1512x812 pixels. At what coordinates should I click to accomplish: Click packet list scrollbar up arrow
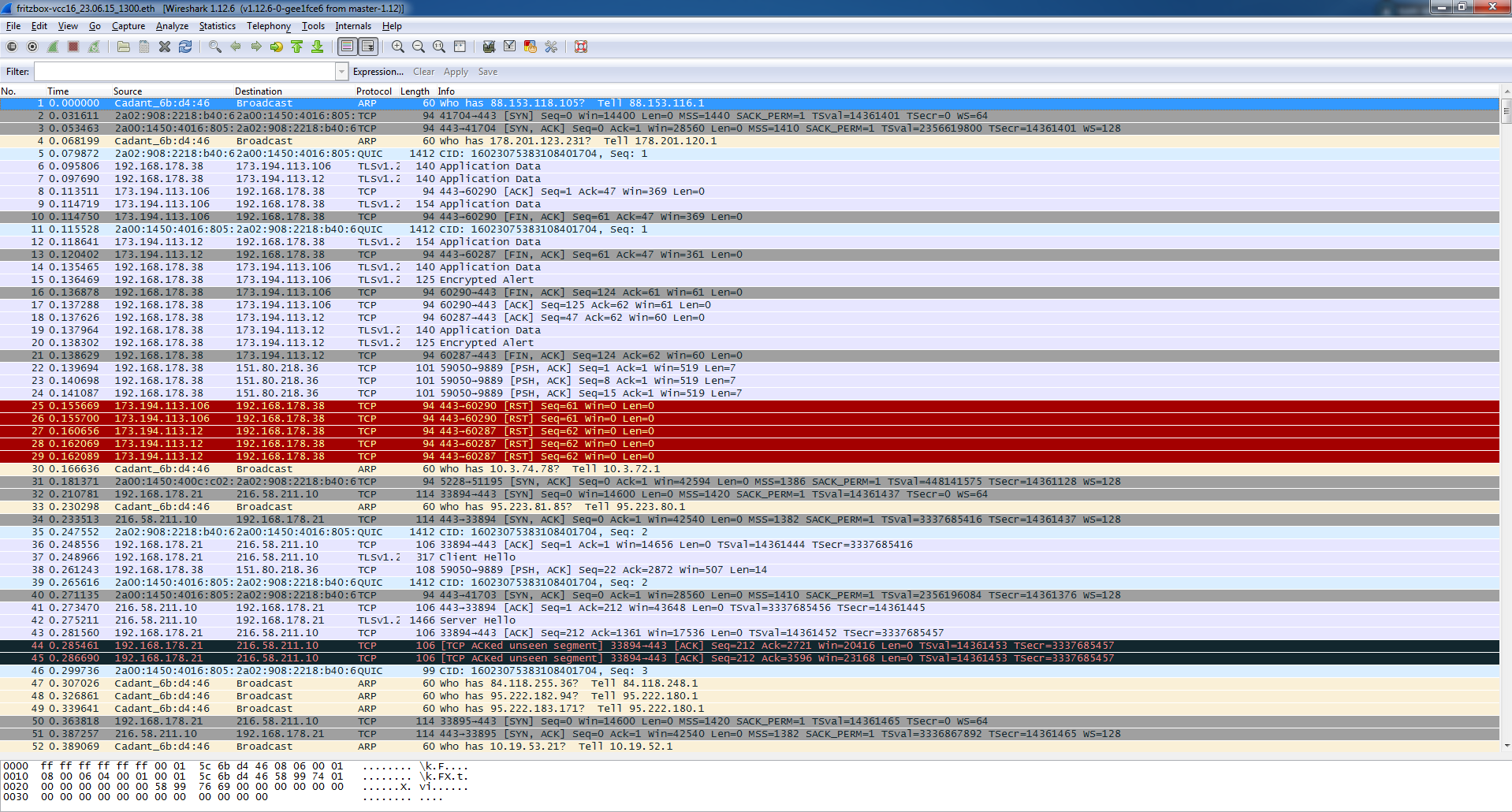click(x=1506, y=91)
